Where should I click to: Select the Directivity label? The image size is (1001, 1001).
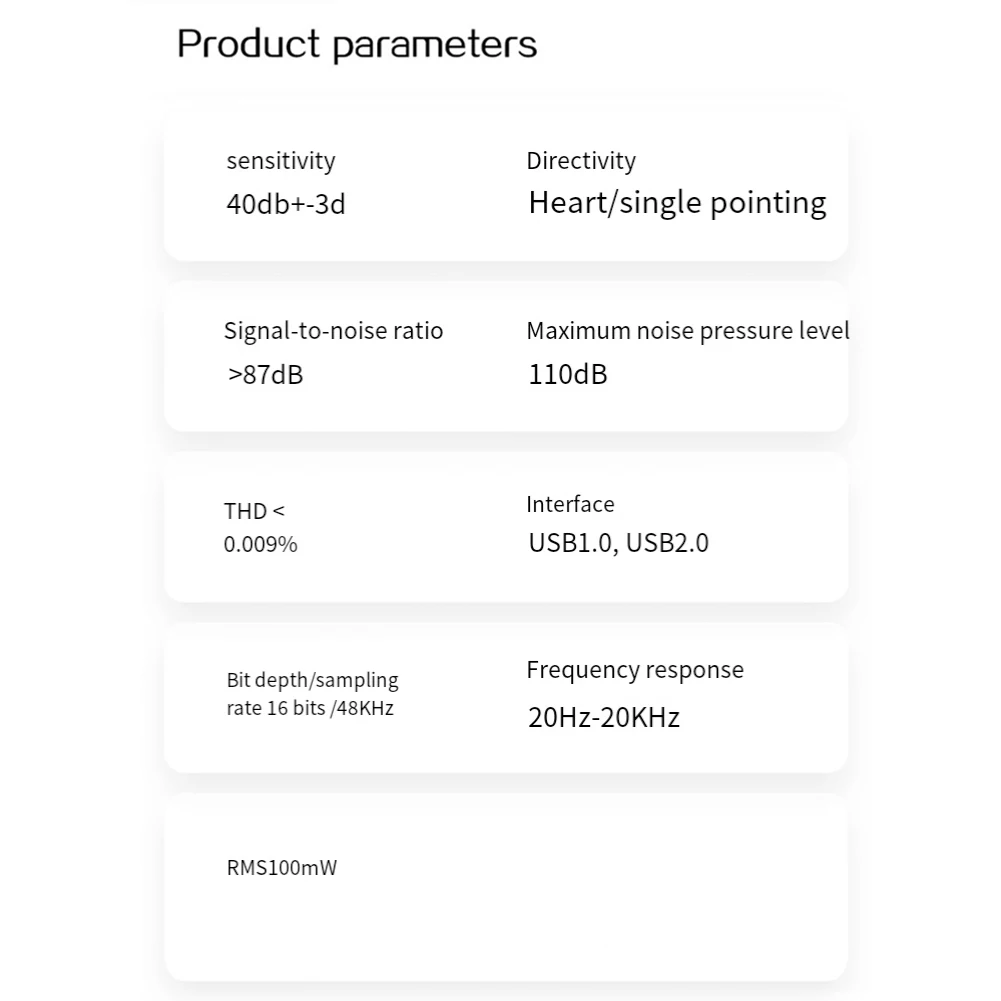(581, 161)
